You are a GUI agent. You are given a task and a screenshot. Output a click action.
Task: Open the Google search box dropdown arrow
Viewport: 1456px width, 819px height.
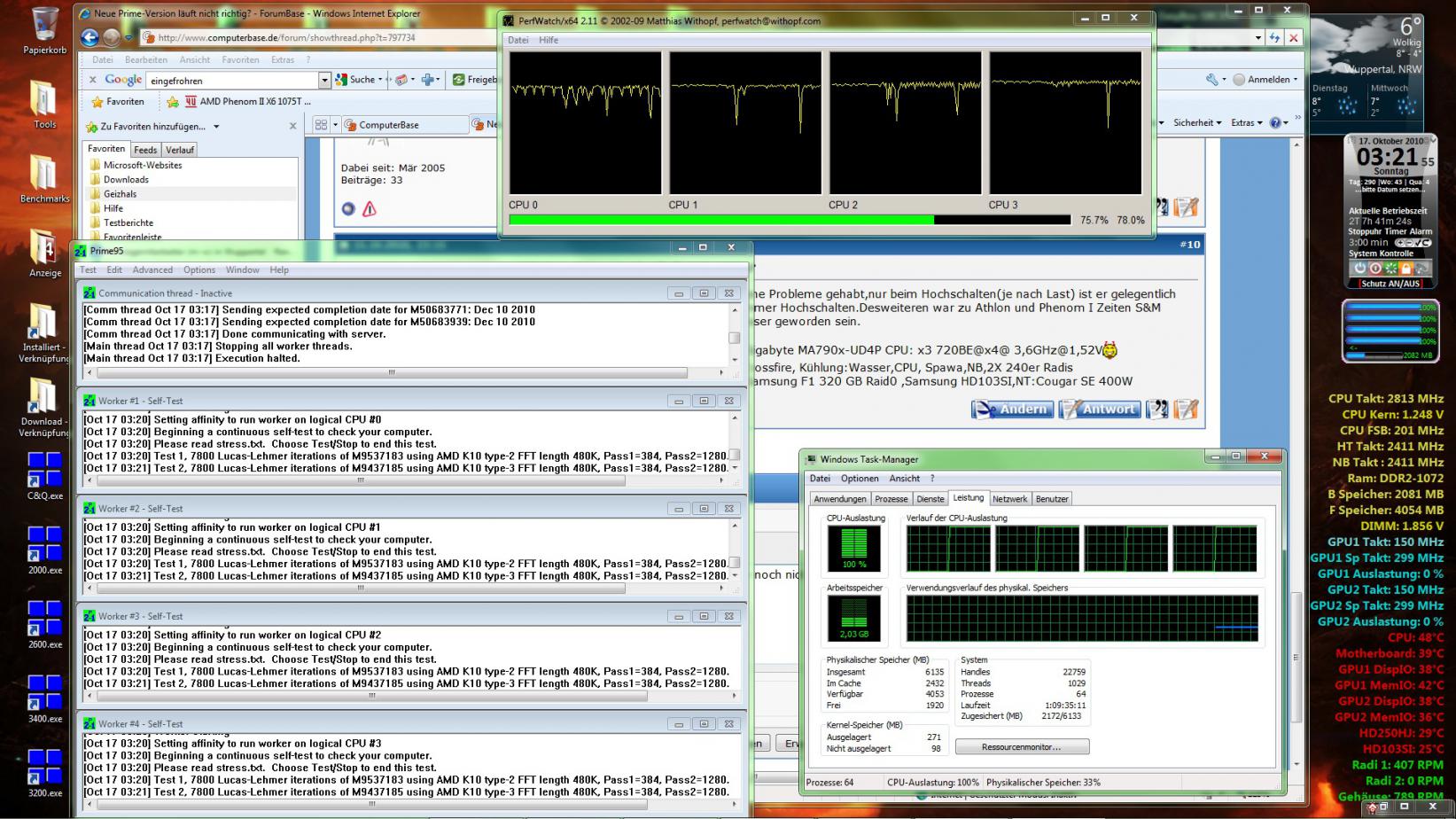point(324,80)
